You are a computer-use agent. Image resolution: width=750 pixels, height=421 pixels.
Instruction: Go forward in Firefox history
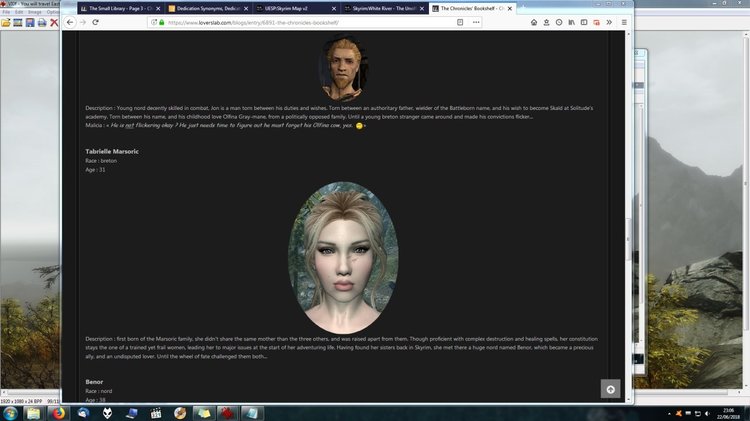point(83,22)
